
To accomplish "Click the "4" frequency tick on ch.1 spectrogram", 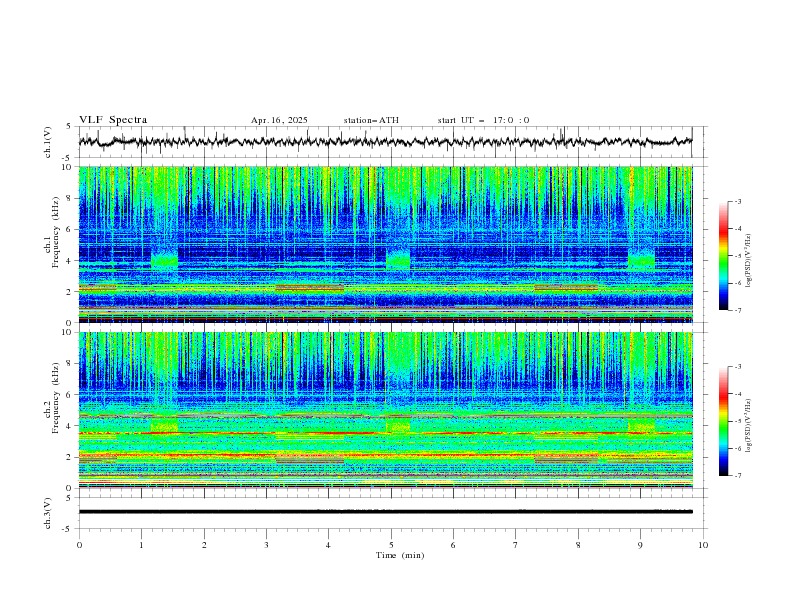I will pos(69,261).
